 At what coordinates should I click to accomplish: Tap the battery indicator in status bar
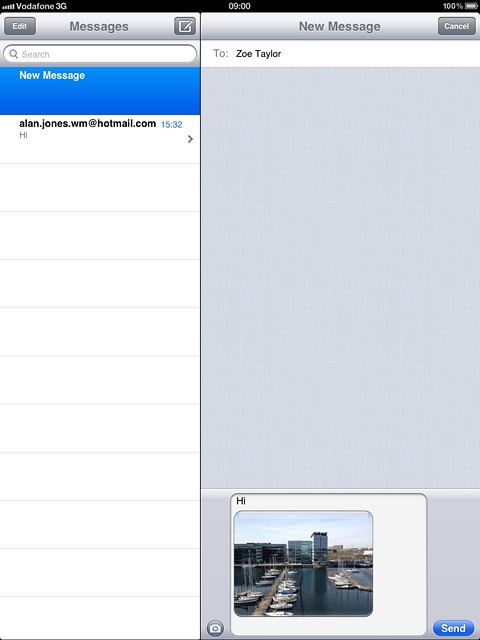pos(471,6)
